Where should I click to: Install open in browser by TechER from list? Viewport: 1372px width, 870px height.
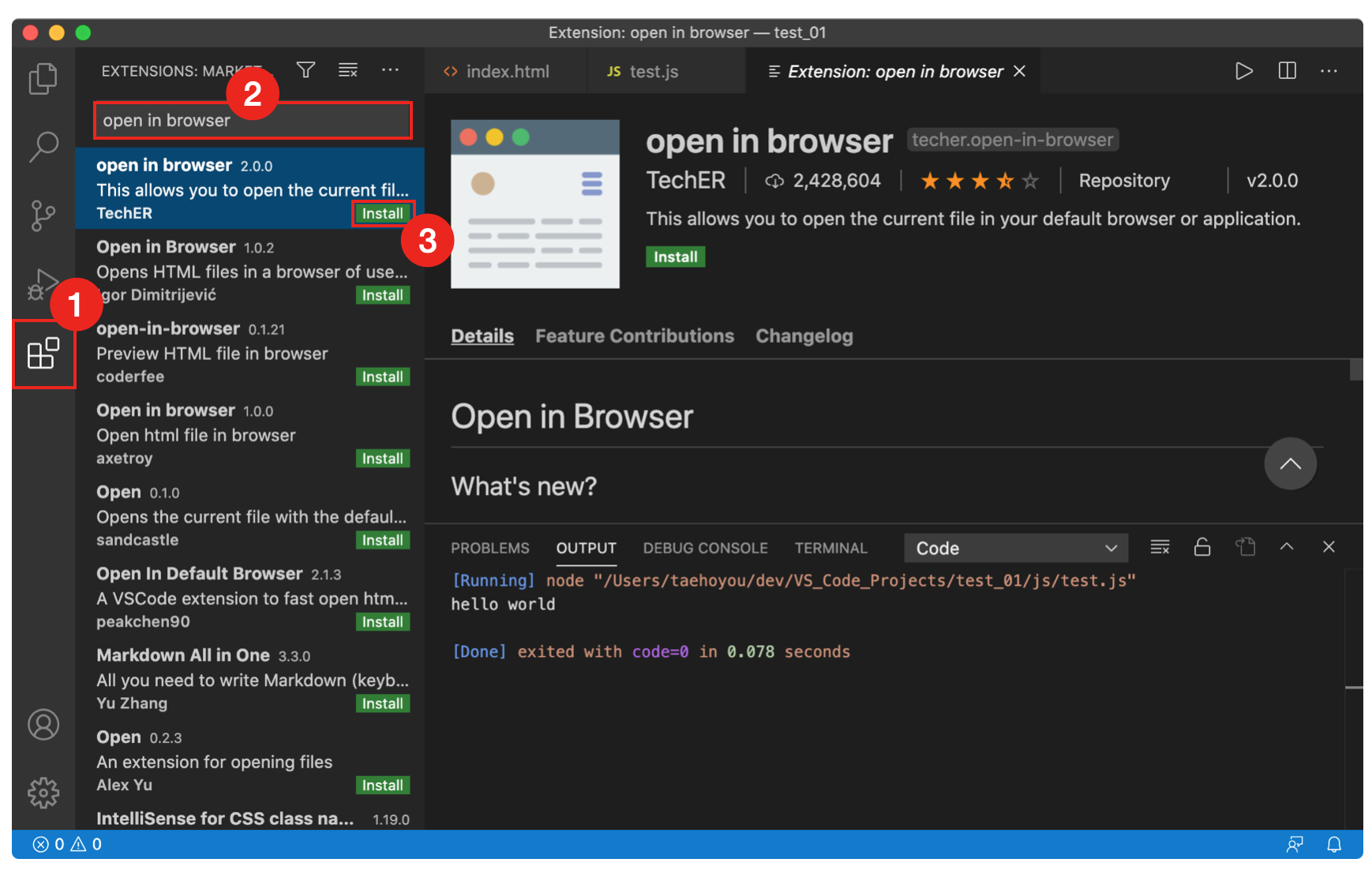pyautogui.click(x=383, y=213)
